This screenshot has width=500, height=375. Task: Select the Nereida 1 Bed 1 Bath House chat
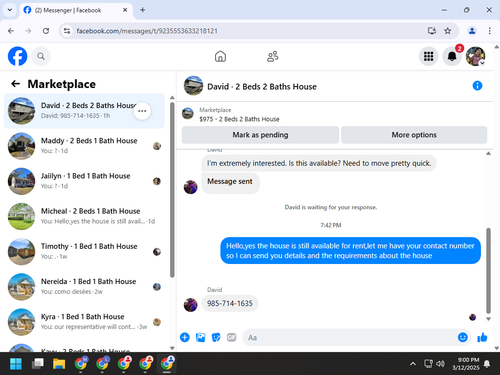click(84, 287)
